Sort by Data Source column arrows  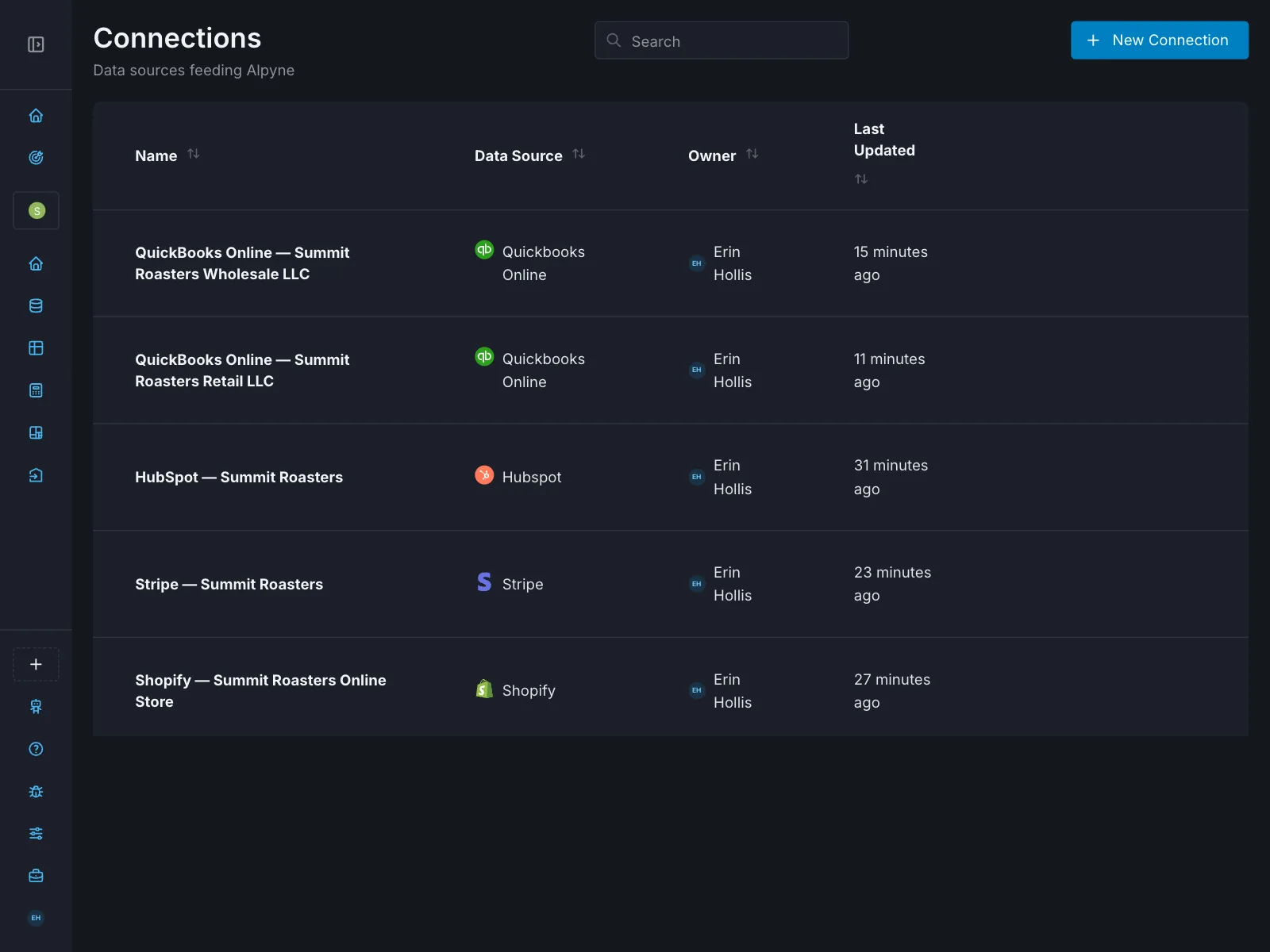[579, 154]
